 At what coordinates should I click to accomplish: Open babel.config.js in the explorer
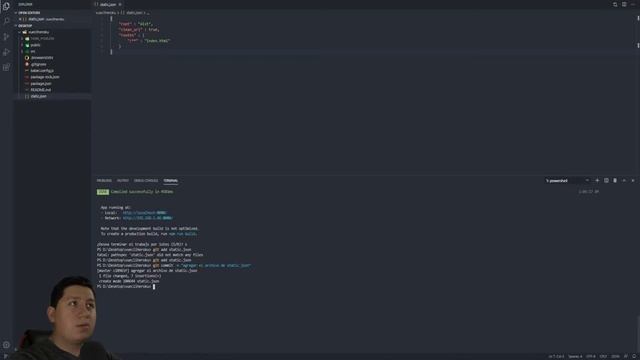coord(42,71)
